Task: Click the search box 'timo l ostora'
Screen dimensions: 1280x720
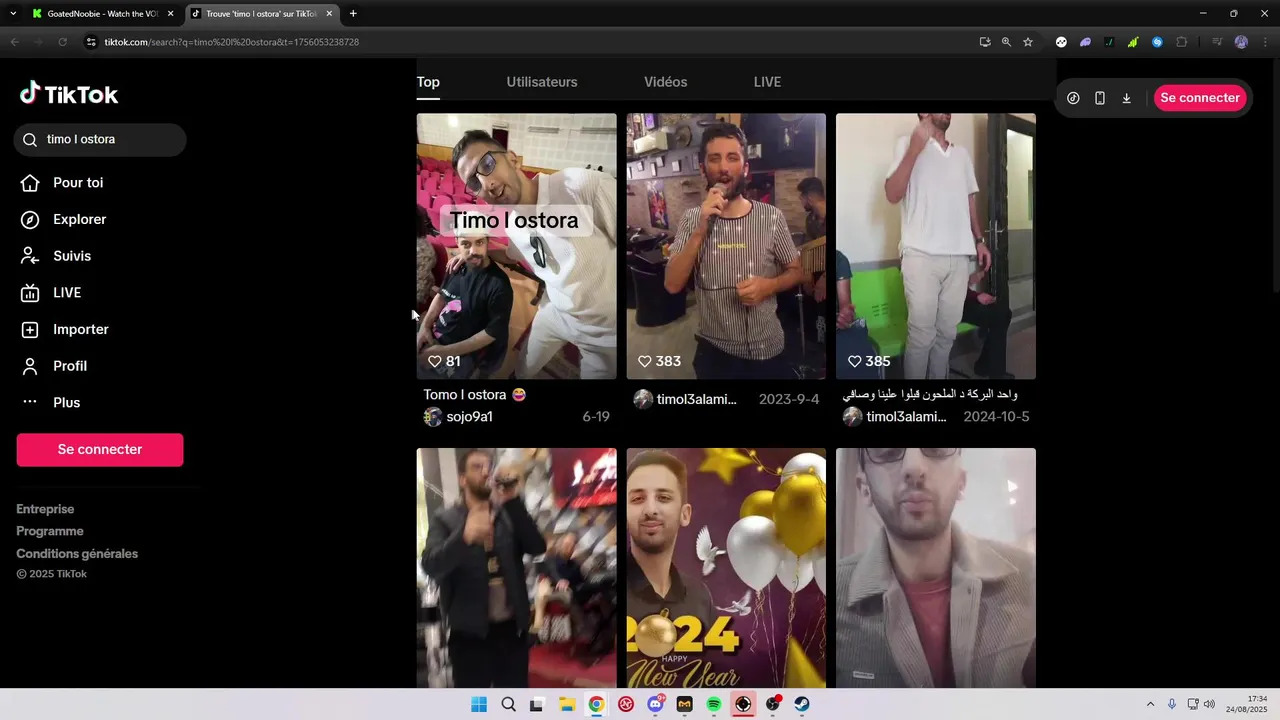Action: point(100,140)
